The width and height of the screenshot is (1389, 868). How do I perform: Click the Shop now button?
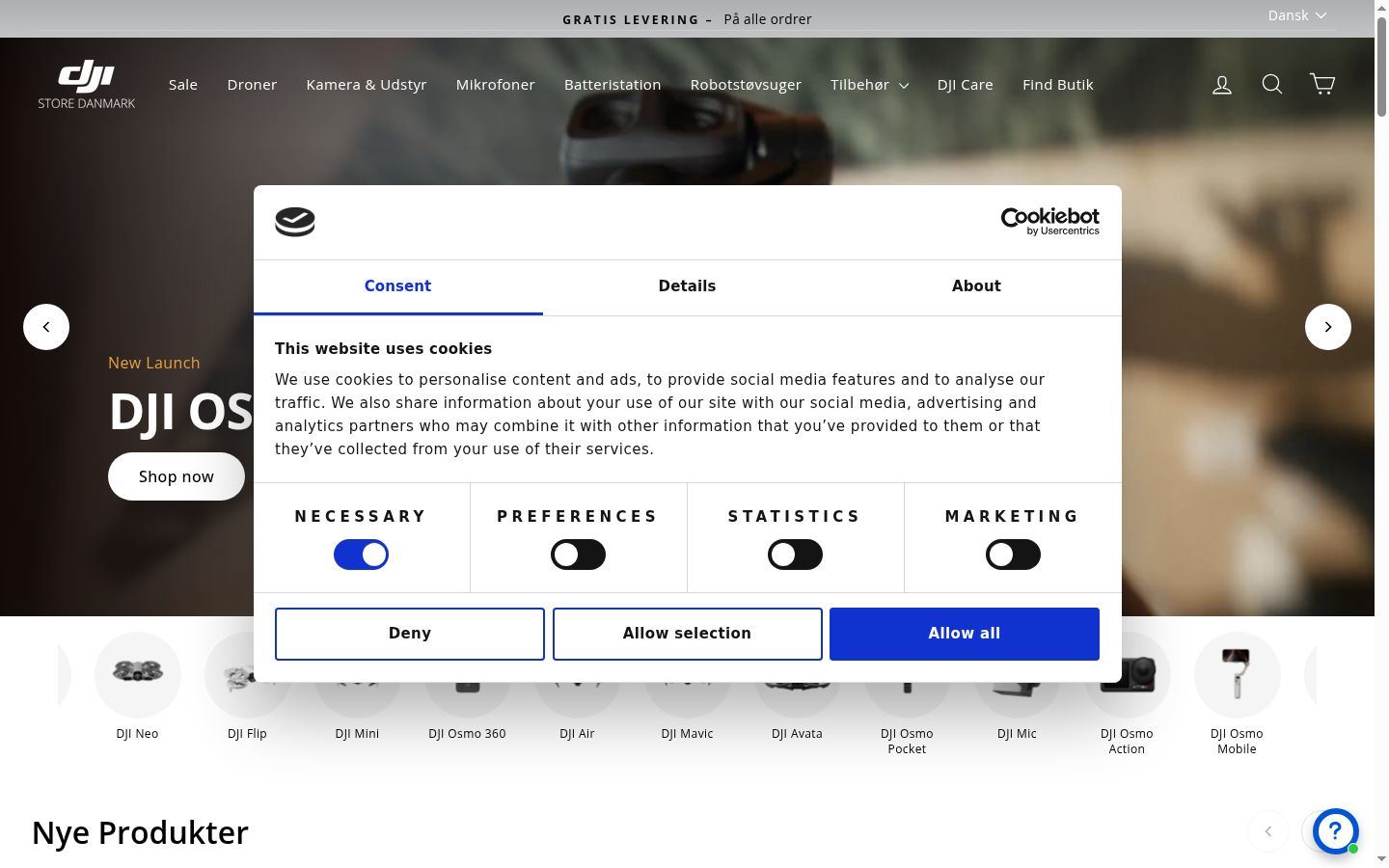[177, 476]
